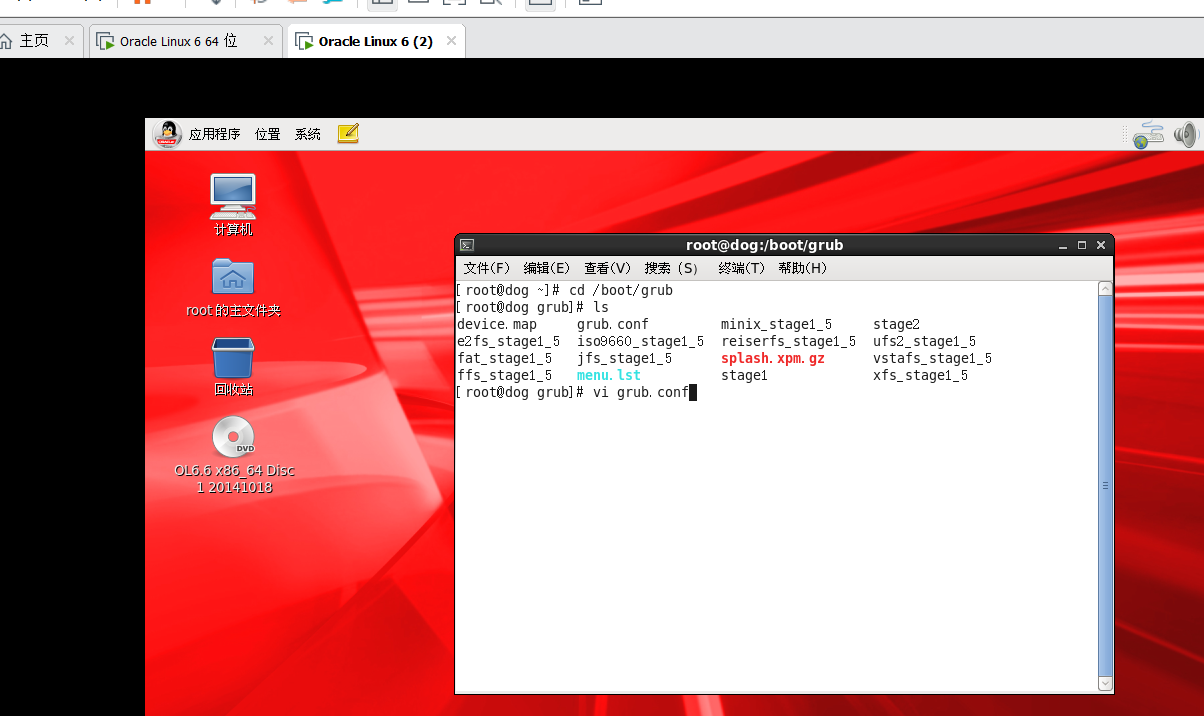Click minix_stage1_5 in listing
Screen dimensions: 1204x716
776,324
